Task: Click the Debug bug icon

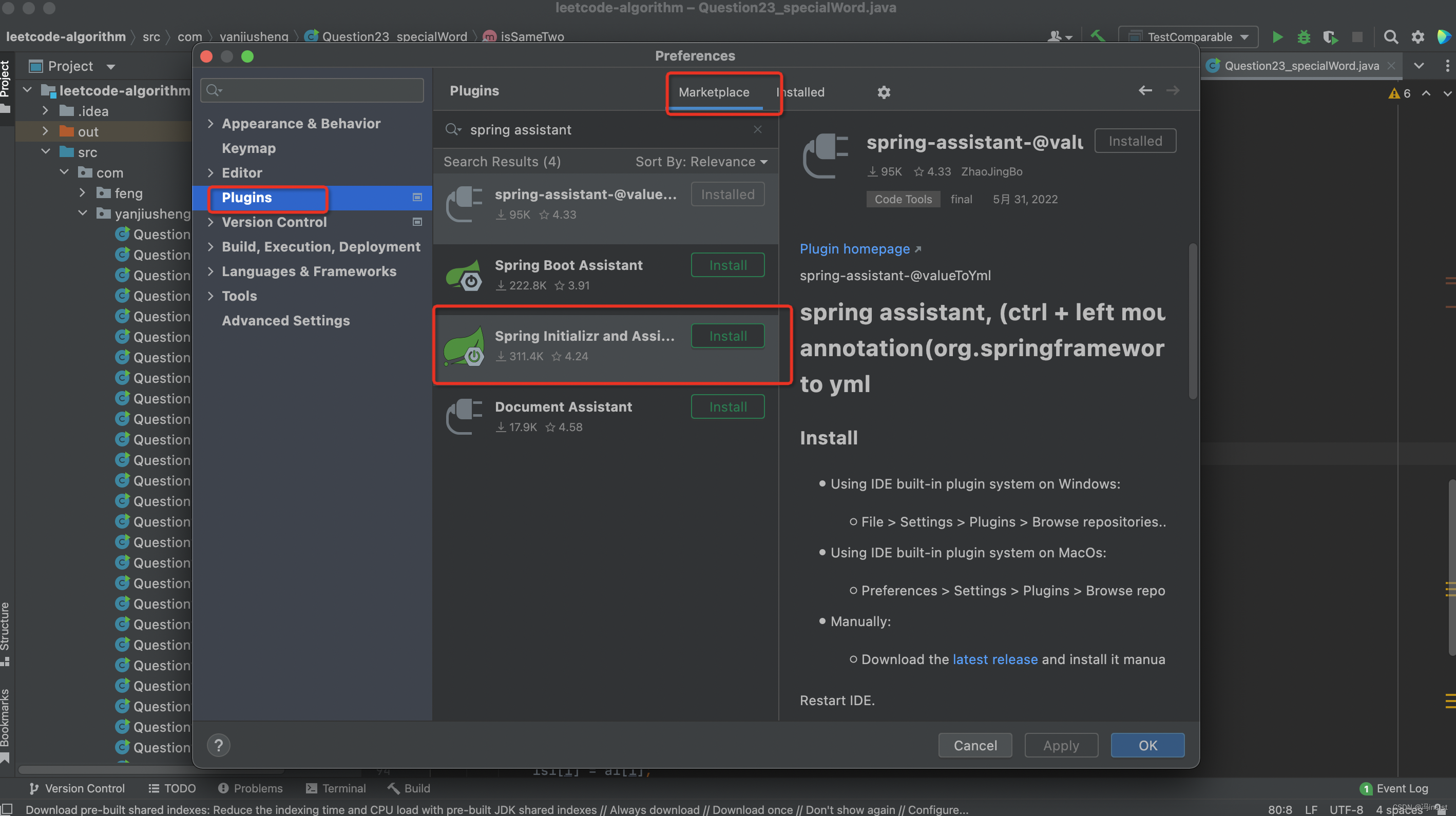Action: click(x=1304, y=37)
